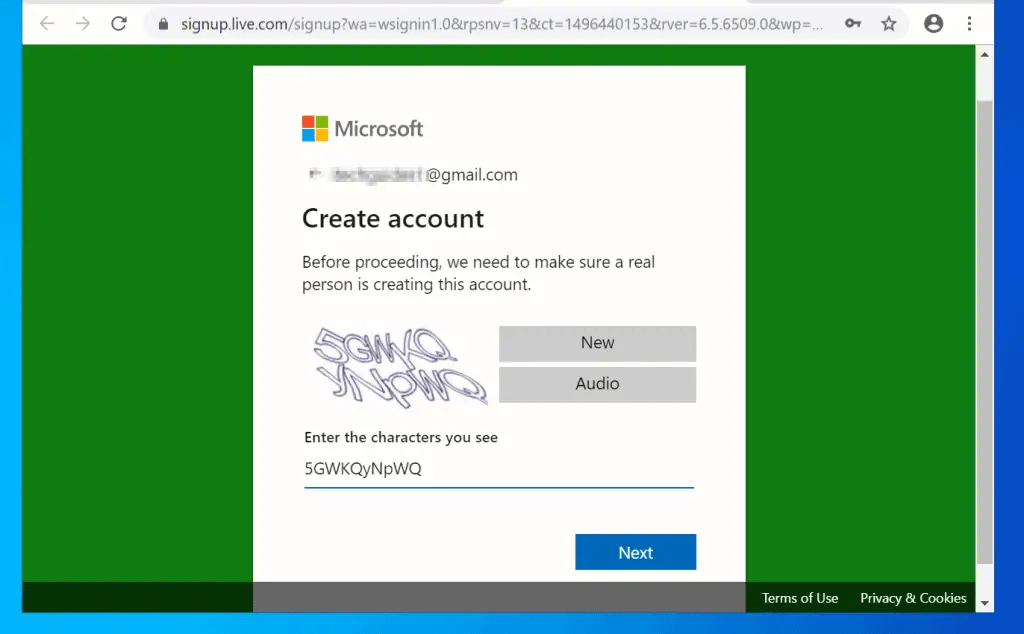The width and height of the screenshot is (1024, 634).
Task: Click the browser forward arrow icon
Action: pos(83,23)
